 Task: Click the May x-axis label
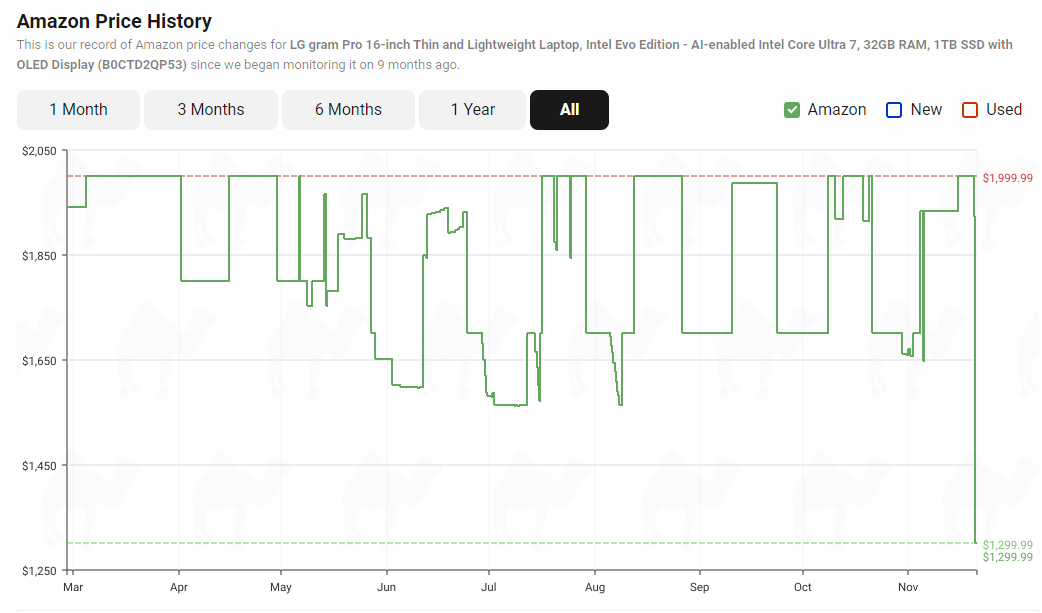[281, 587]
